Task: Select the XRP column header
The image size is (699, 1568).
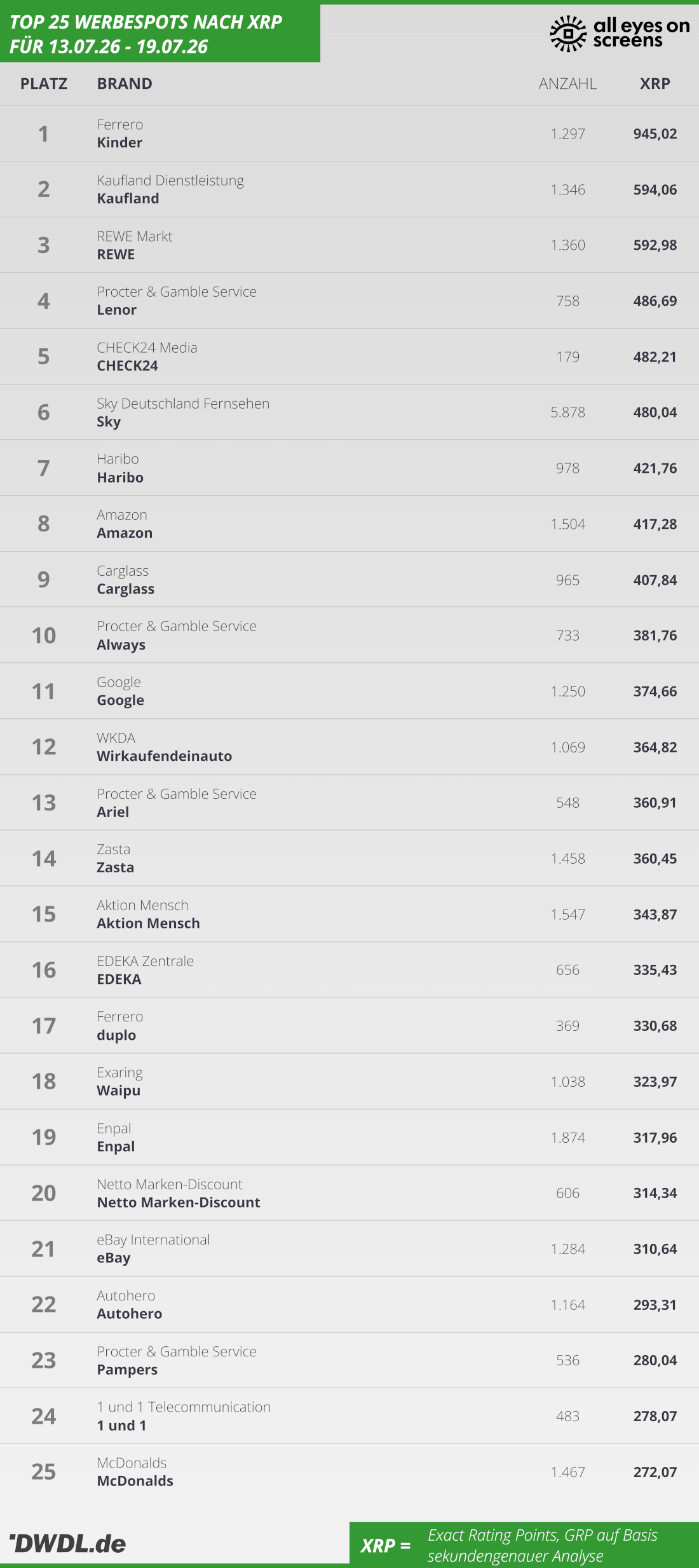Action: click(655, 84)
